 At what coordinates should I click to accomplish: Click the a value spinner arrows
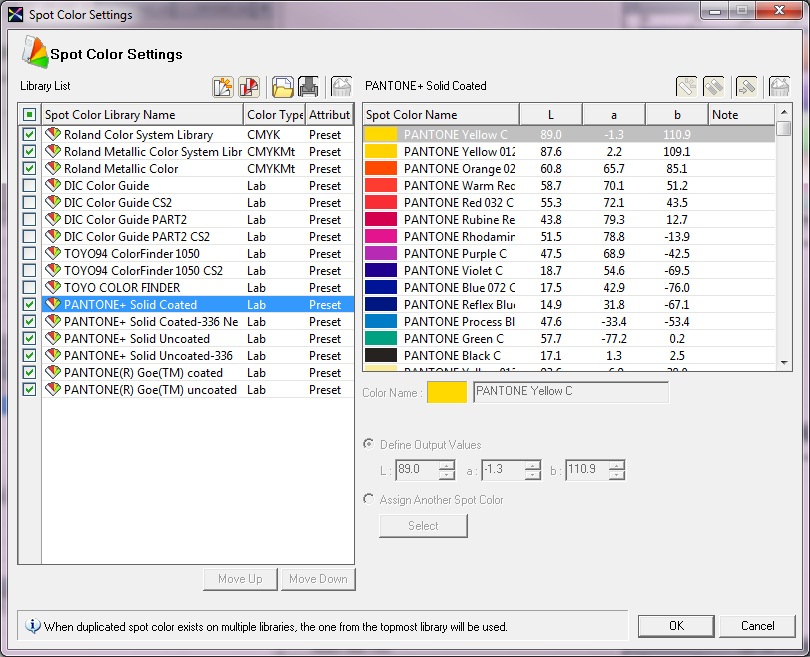pos(533,470)
